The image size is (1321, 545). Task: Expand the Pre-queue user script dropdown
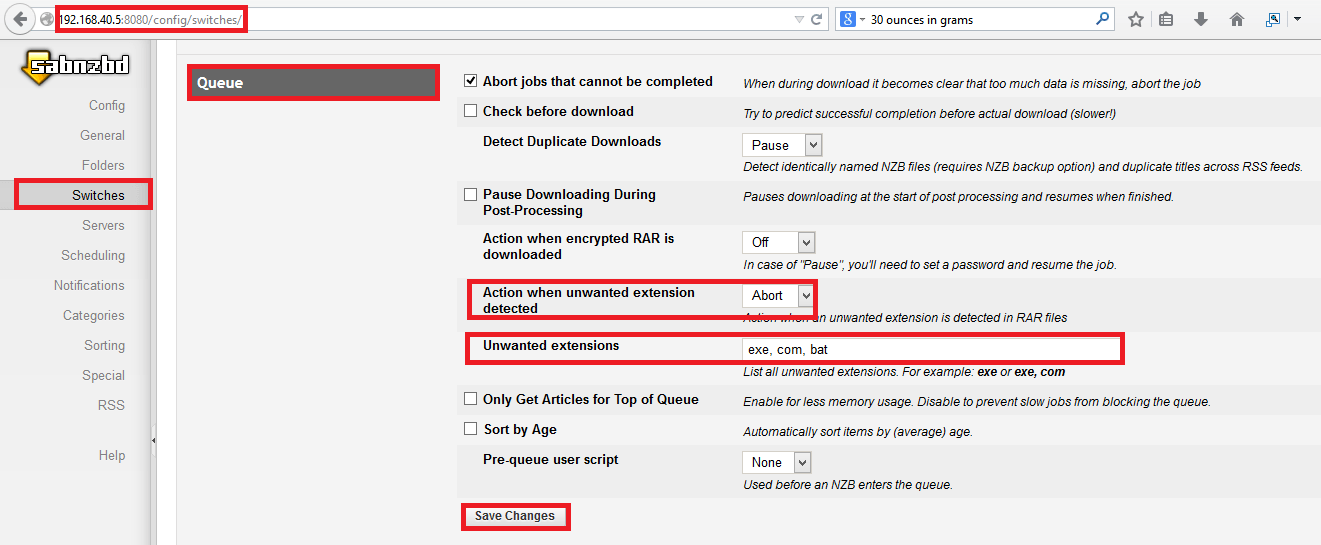click(776, 462)
